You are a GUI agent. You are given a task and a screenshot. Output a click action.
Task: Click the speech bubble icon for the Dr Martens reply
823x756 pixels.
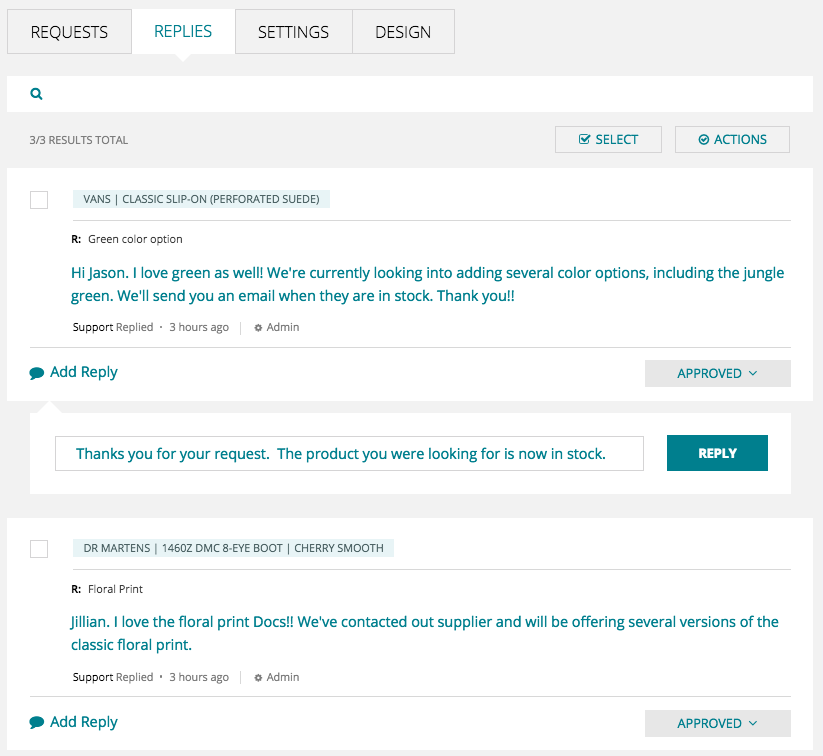click(37, 722)
